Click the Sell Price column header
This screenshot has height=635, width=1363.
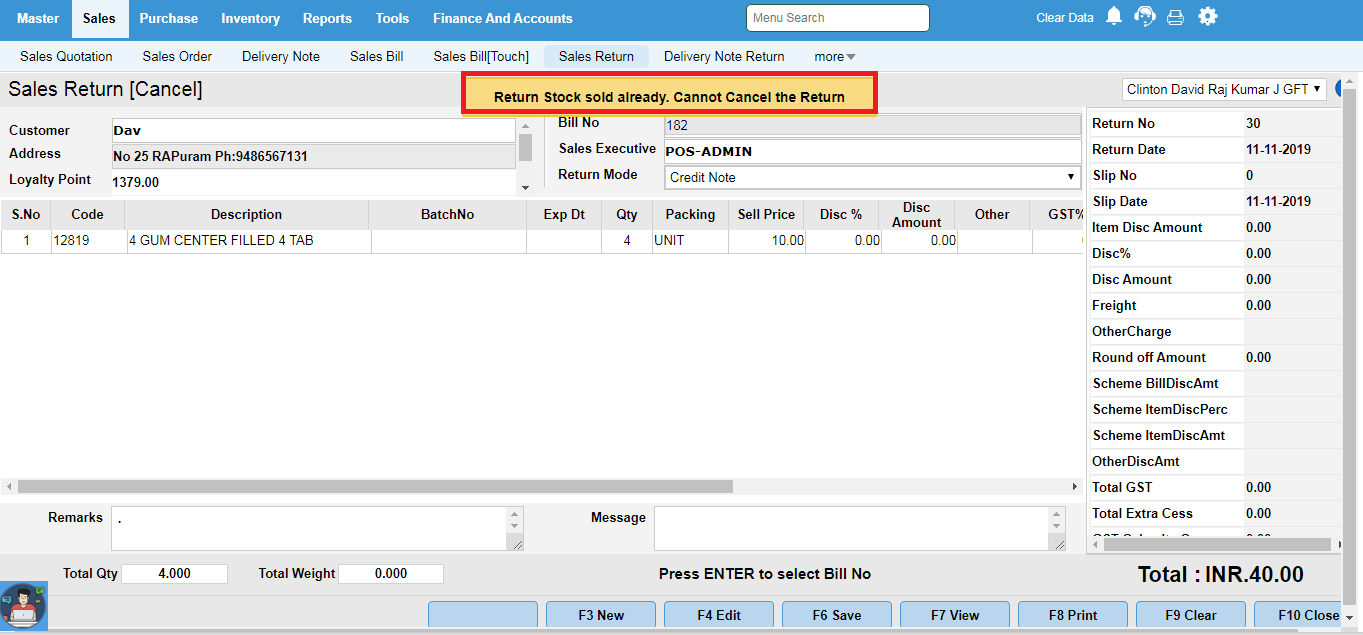pos(766,214)
